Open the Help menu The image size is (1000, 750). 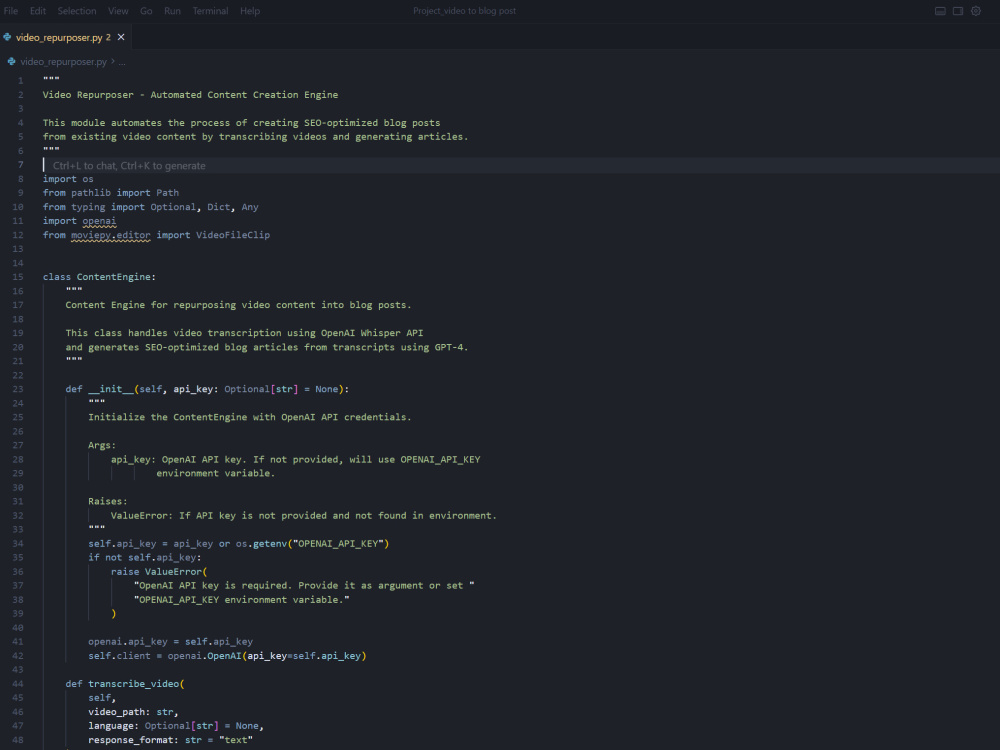250,11
